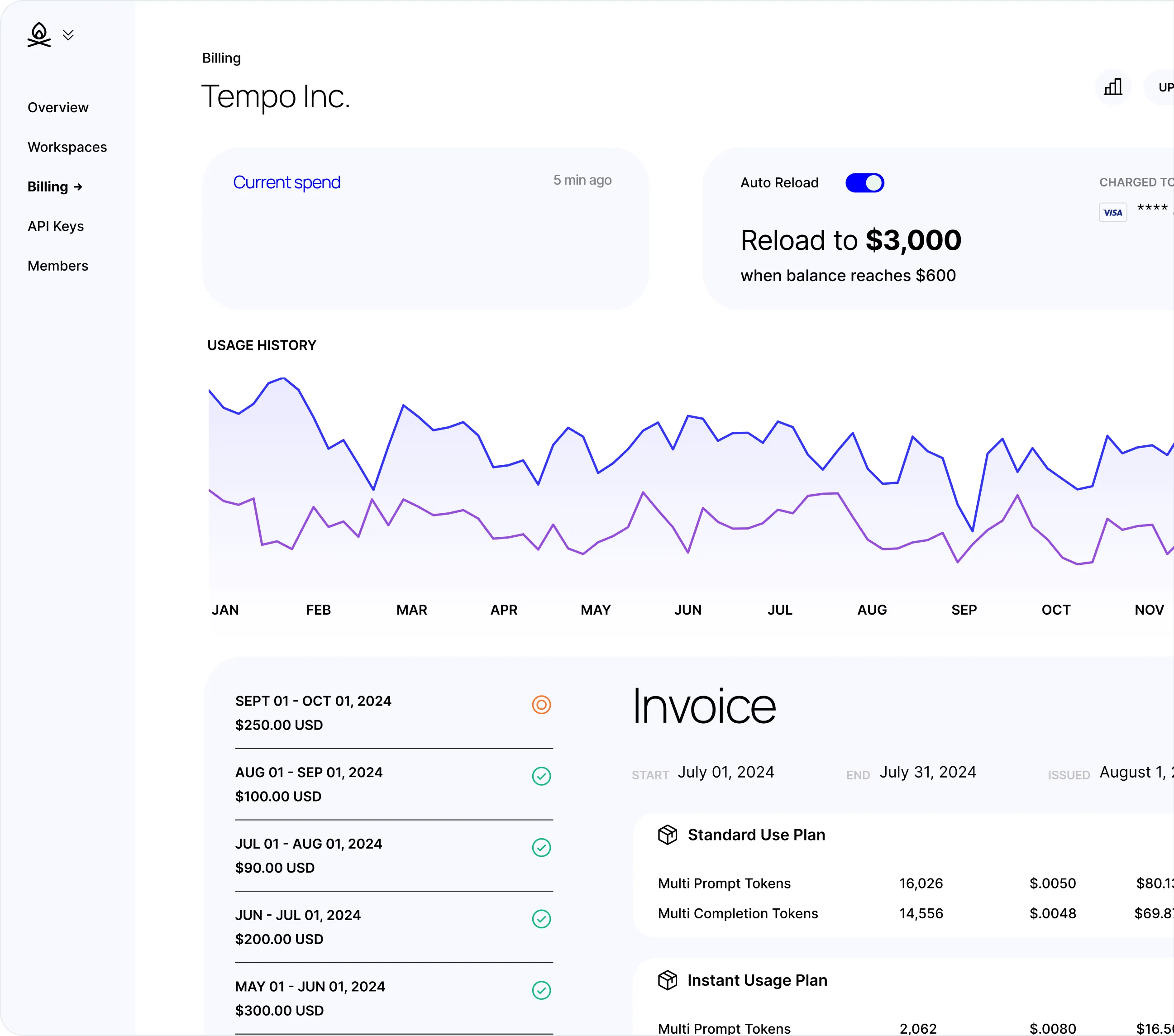Disable the Auto Reload toggle
The image size is (1174, 1036).
pos(864,183)
